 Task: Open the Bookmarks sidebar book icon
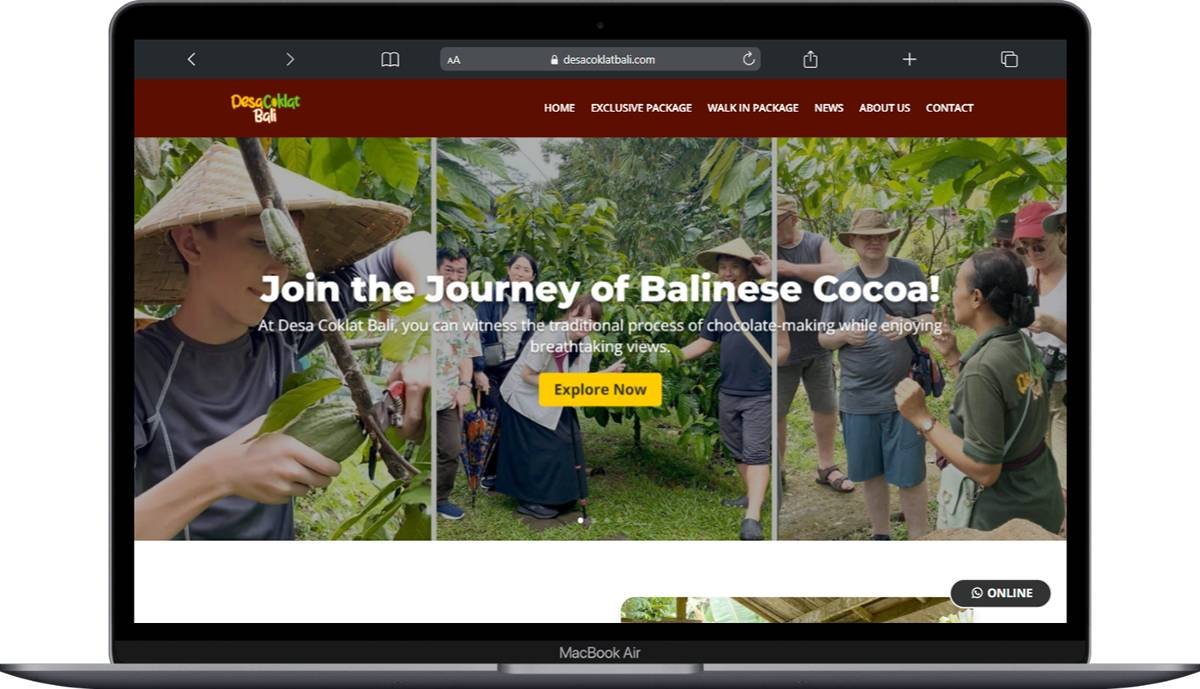[389, 59]
